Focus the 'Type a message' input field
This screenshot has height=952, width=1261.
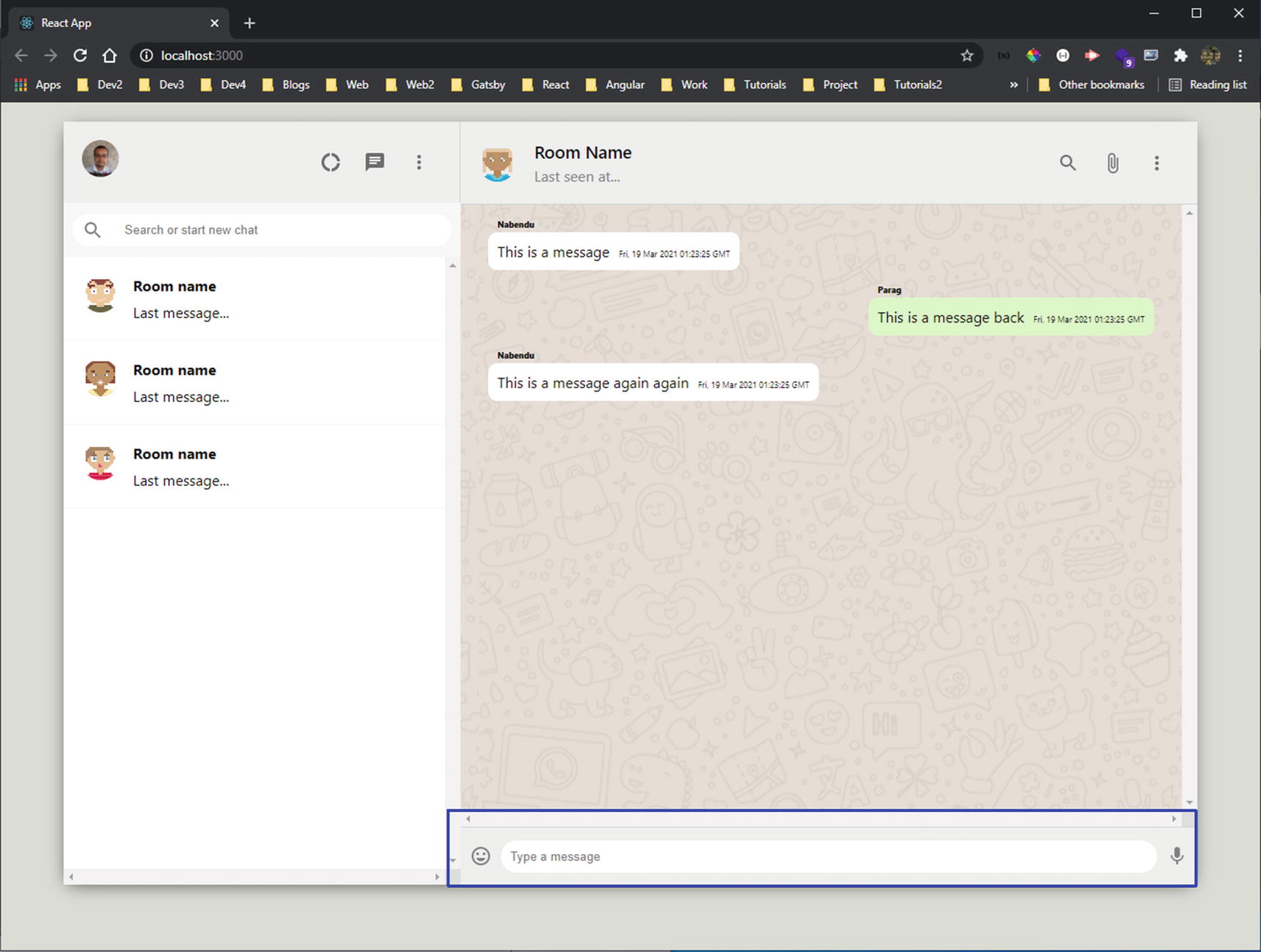pos(828,856)
